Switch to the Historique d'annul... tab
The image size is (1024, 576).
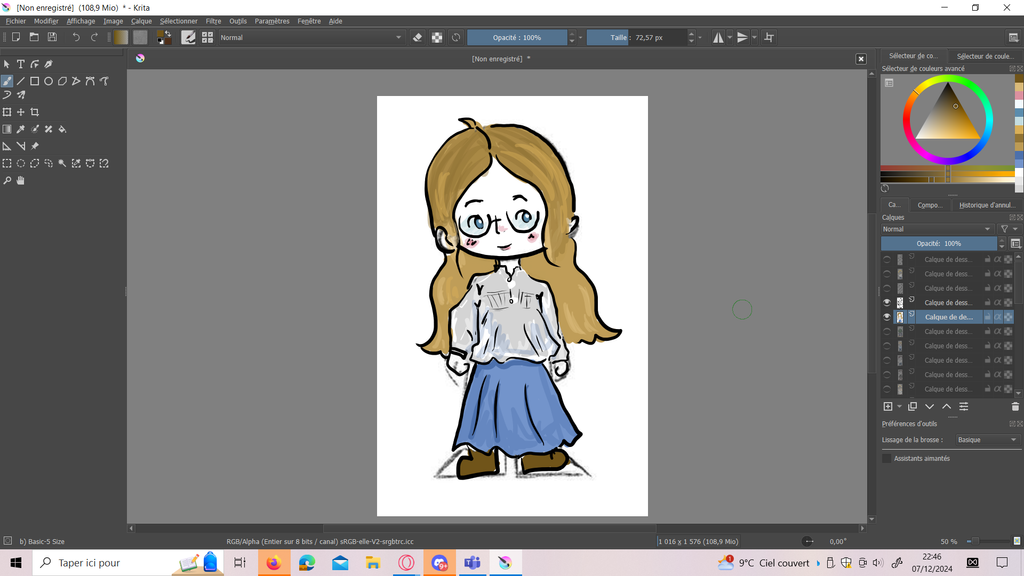coord(986,205)
